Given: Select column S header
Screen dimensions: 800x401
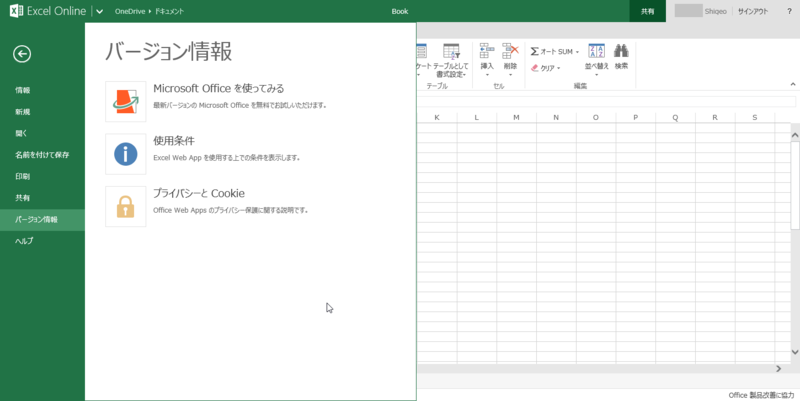Looking at the screenshot, I should coord(755,117).
